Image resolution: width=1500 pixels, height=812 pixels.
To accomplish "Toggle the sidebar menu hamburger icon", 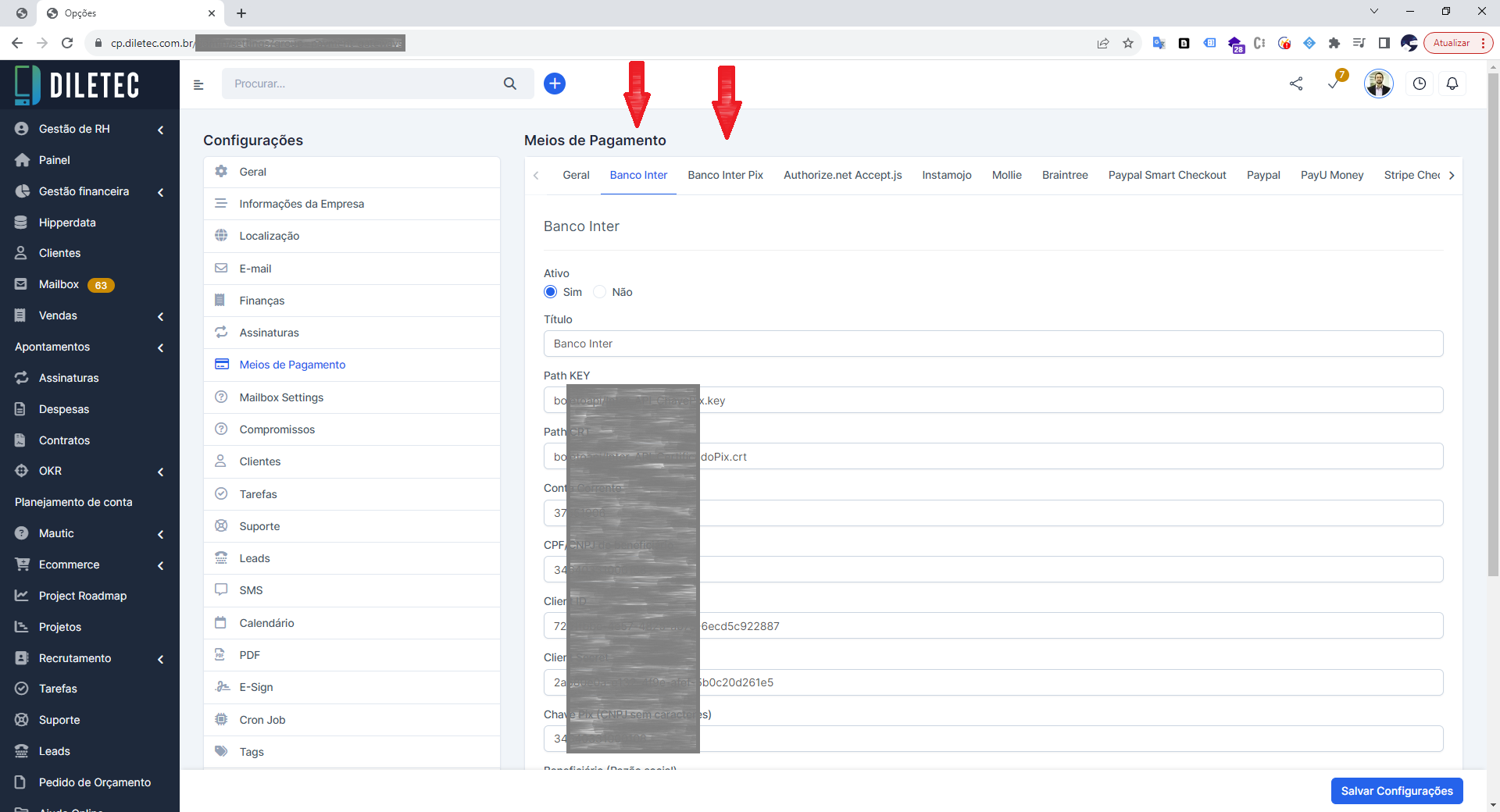I will 198,84.
